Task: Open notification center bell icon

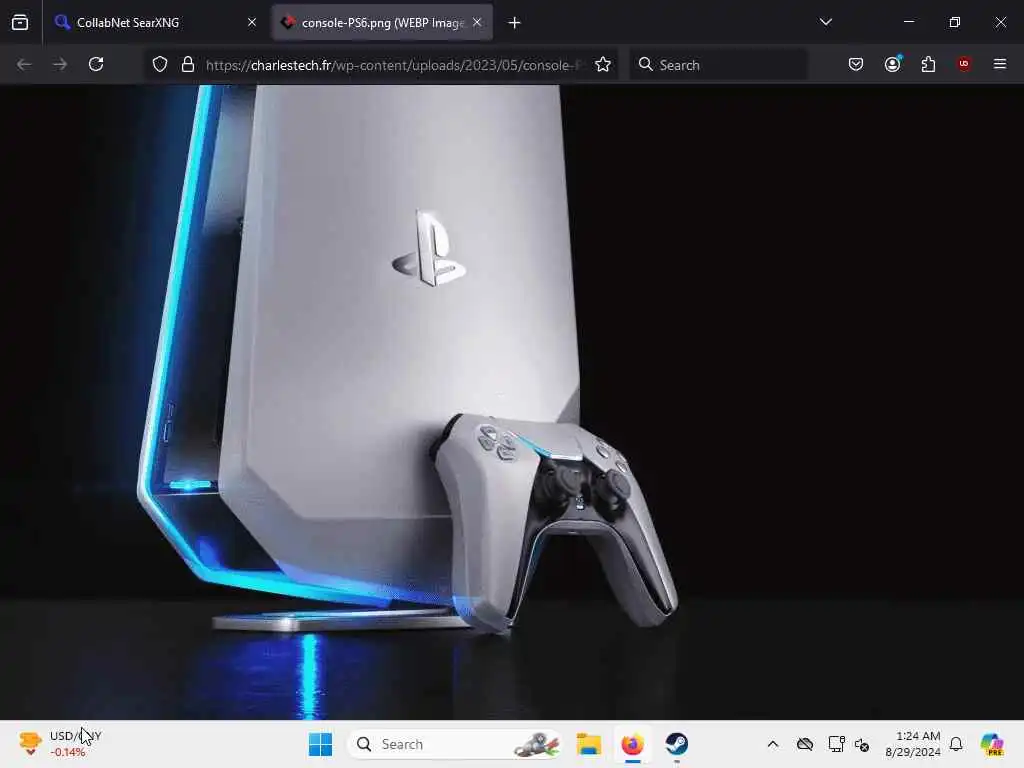Action: [956, 744]
